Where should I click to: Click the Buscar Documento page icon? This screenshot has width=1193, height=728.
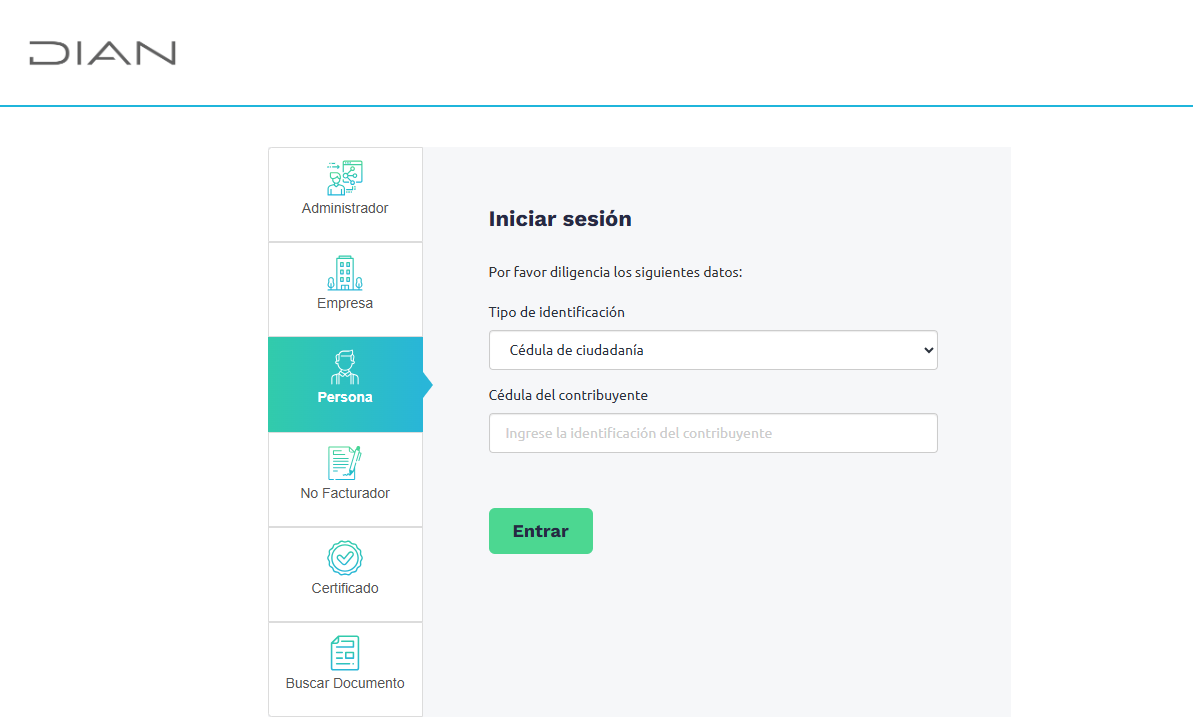point(345,653)
